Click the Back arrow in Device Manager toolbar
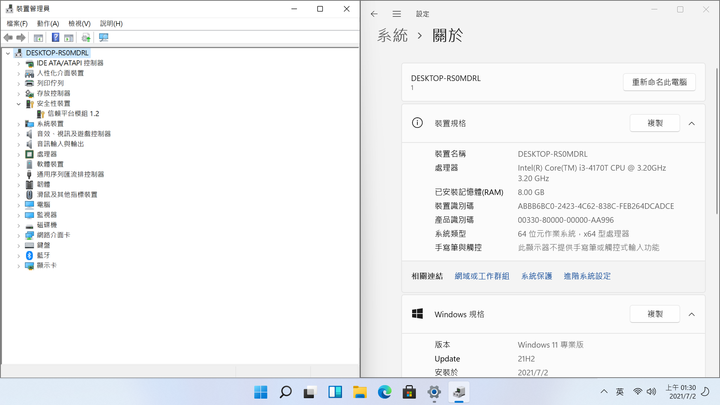The width and height of the screenshot is (720, 405). click(x=8, y=38)
